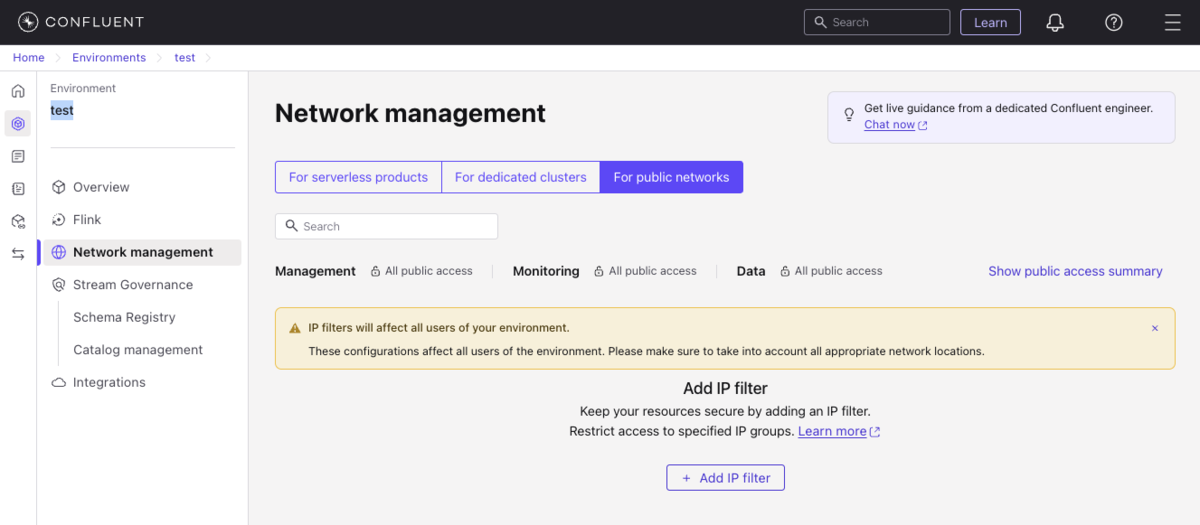1200x525 pixels.
Task: Click the Add IP filter button
Action: [725, 478]
